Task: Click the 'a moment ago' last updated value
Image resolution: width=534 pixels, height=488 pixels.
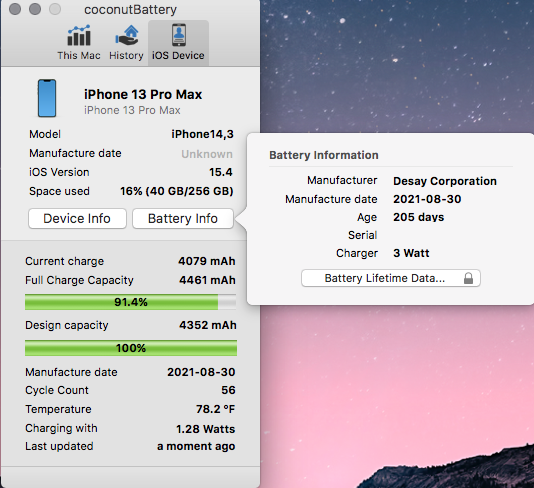Action: pyautogui.click(x=196, y=446)
